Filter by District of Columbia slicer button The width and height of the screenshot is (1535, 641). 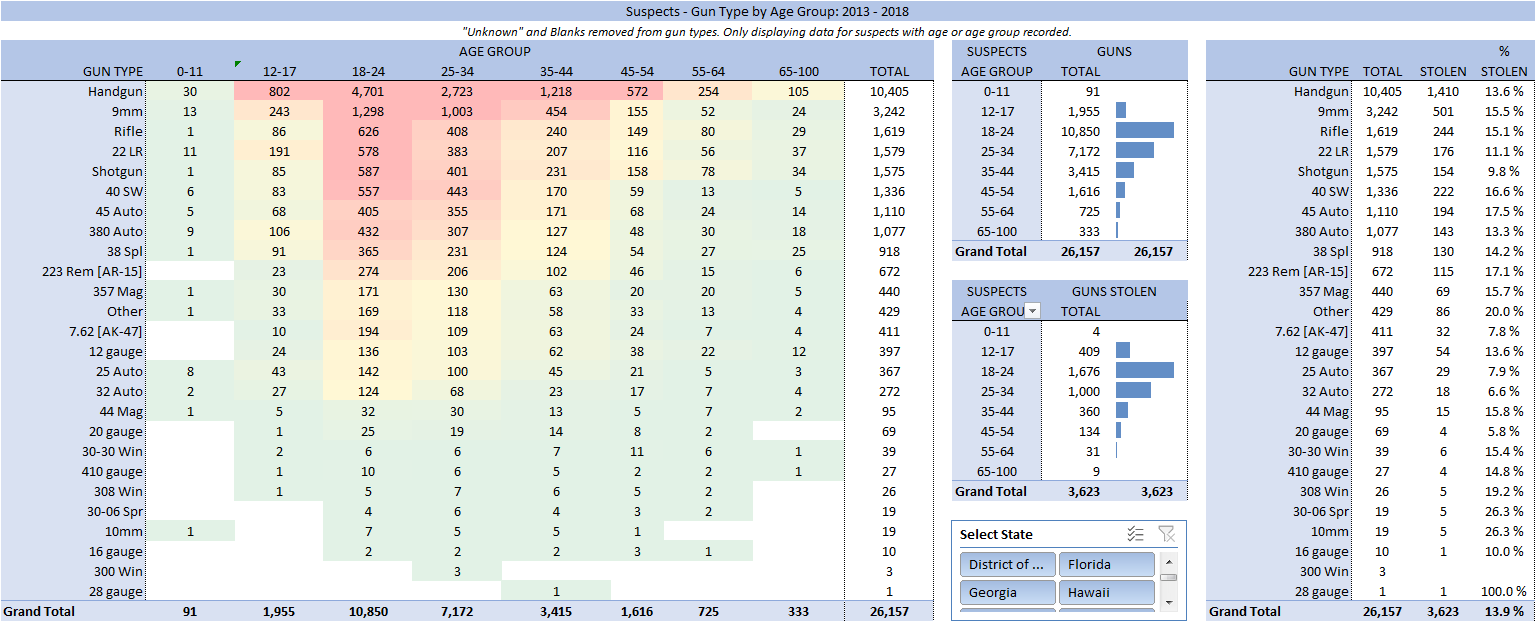point(1007,564)
